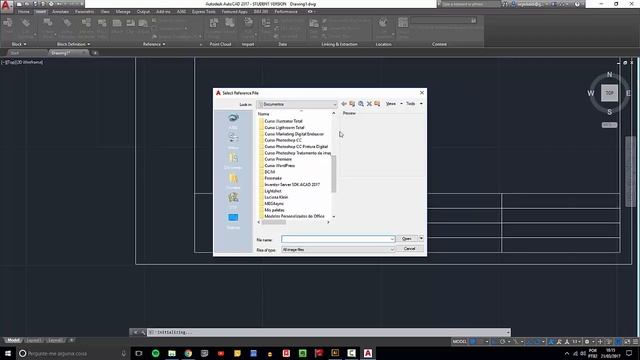This screenshot has height=360, width=640.
Task: Click the Up one level folder icon
Action: (352, 104)
